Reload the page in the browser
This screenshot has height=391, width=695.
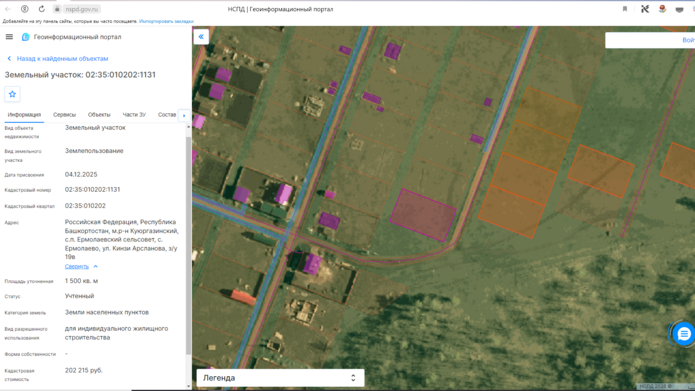42,9
